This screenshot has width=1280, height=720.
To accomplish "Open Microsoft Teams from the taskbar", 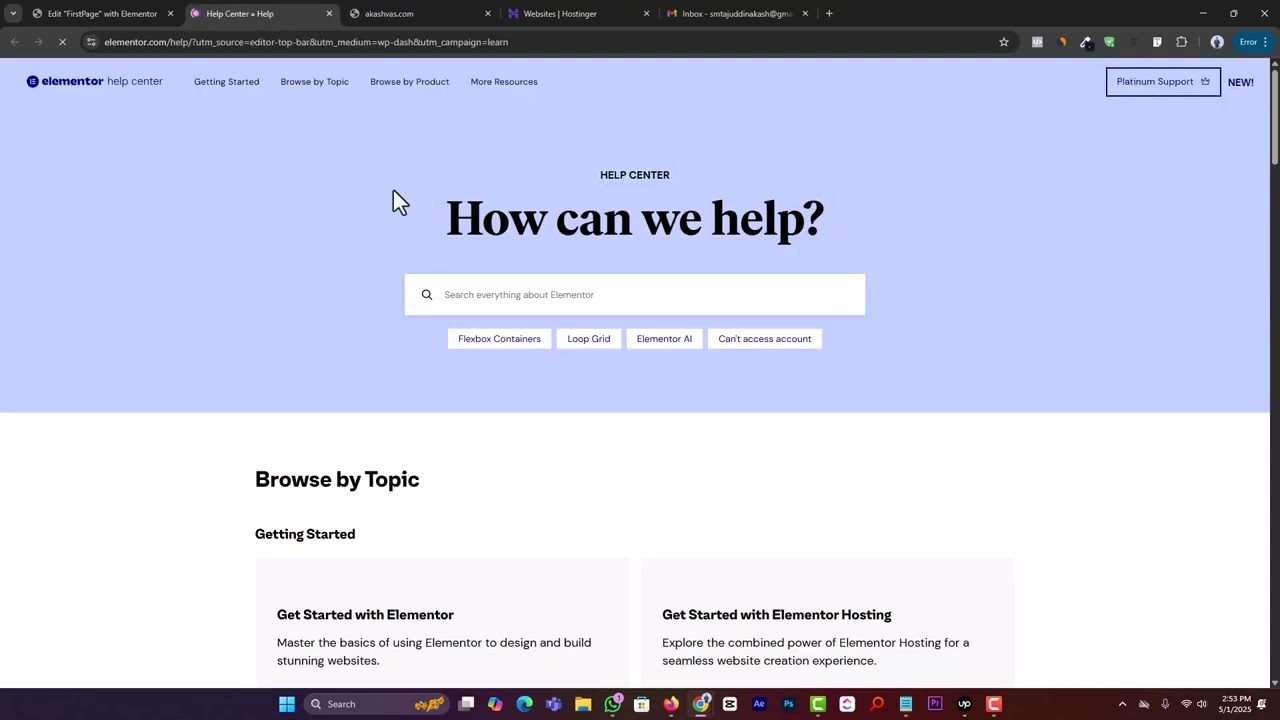I will click(554, 704).
